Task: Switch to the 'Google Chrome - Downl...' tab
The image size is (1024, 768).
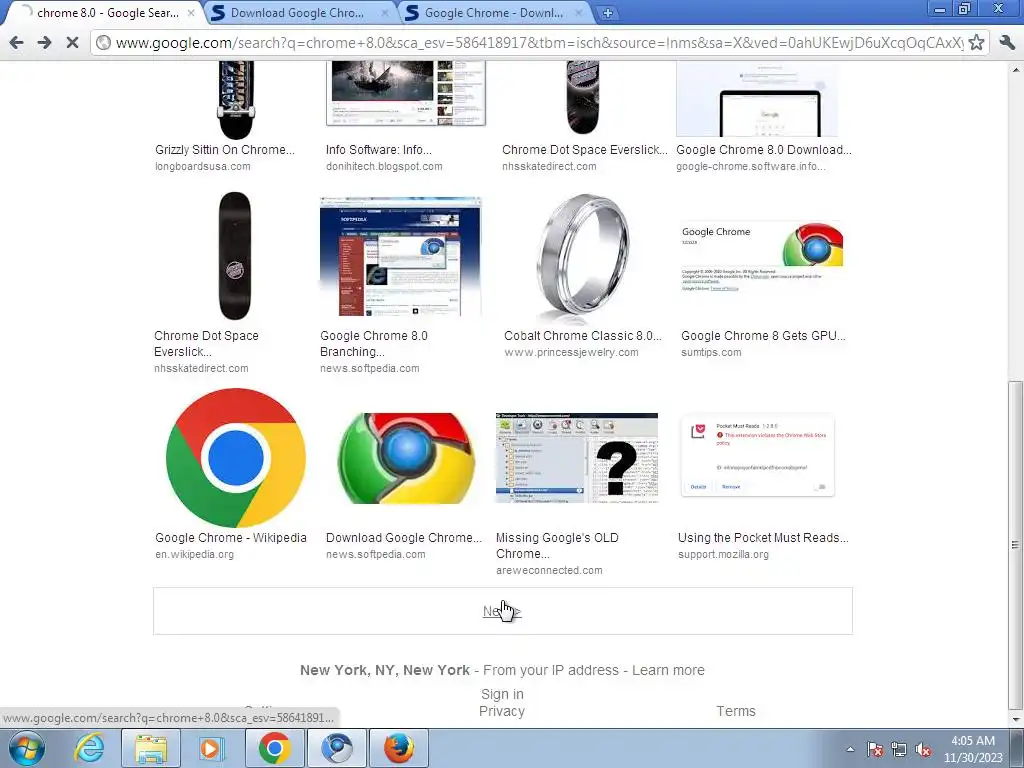Action: pos(493,13)
